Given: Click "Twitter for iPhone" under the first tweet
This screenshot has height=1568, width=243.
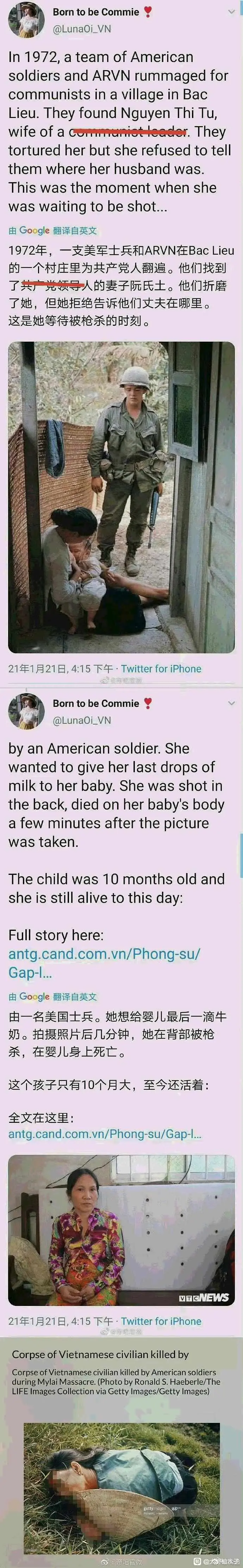Looking at the screenshot, I should tap(161, 668).
